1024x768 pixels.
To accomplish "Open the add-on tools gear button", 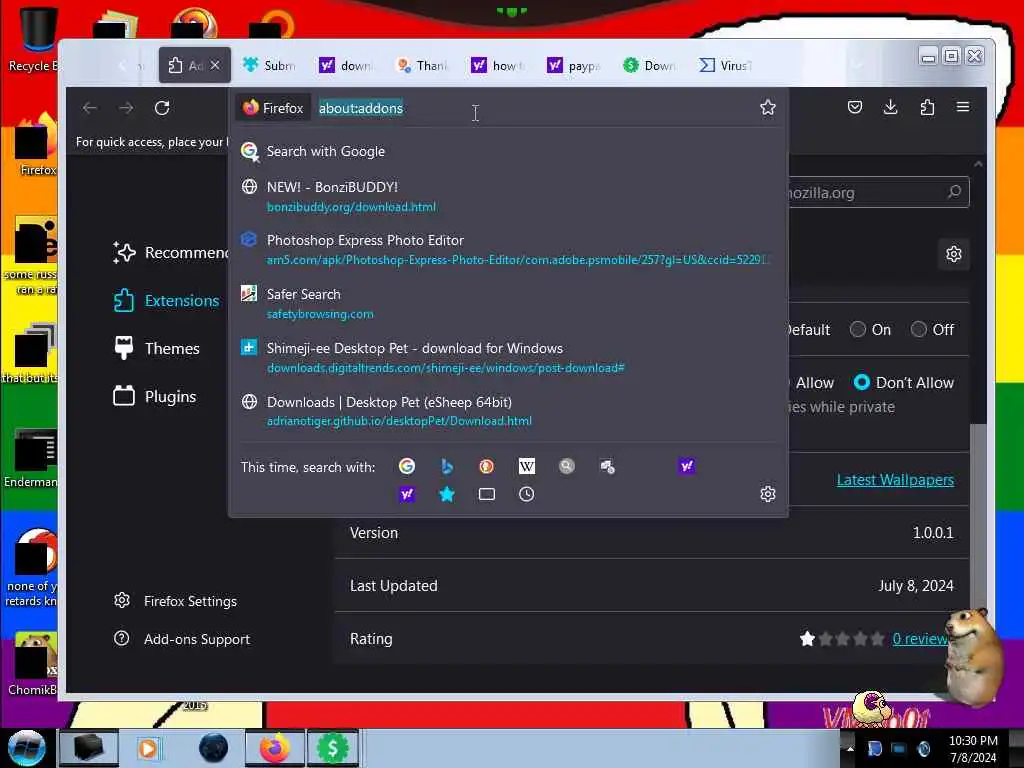I will [953, 253].
